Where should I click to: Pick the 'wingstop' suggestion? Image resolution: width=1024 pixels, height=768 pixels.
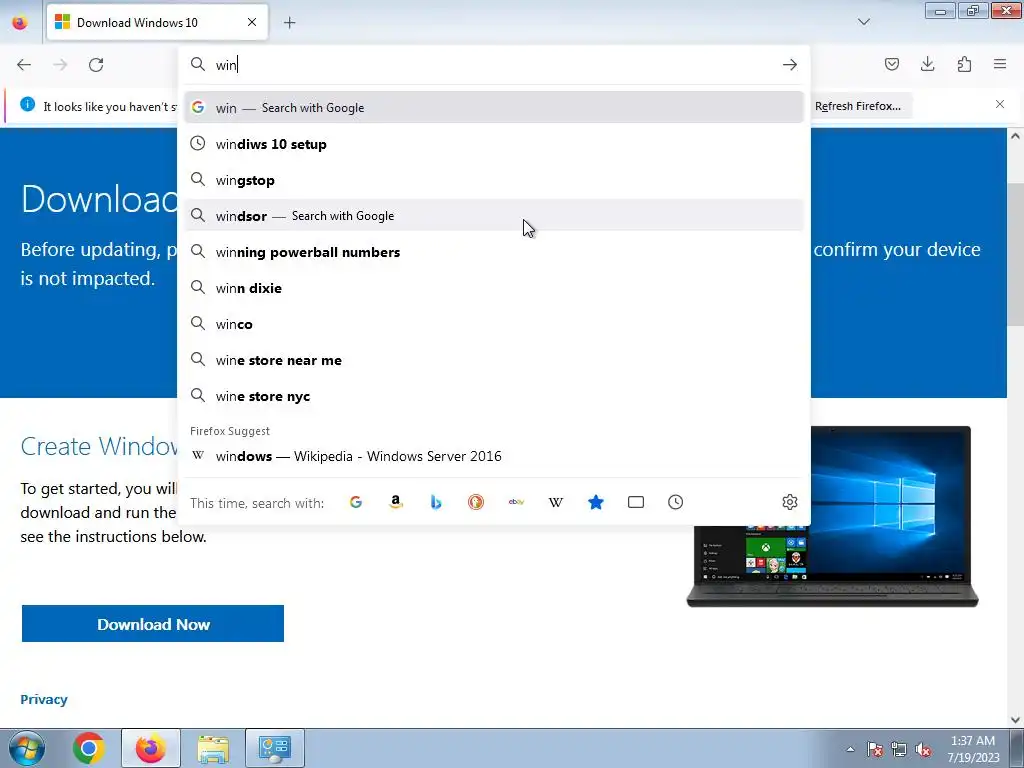coord(494,180)
